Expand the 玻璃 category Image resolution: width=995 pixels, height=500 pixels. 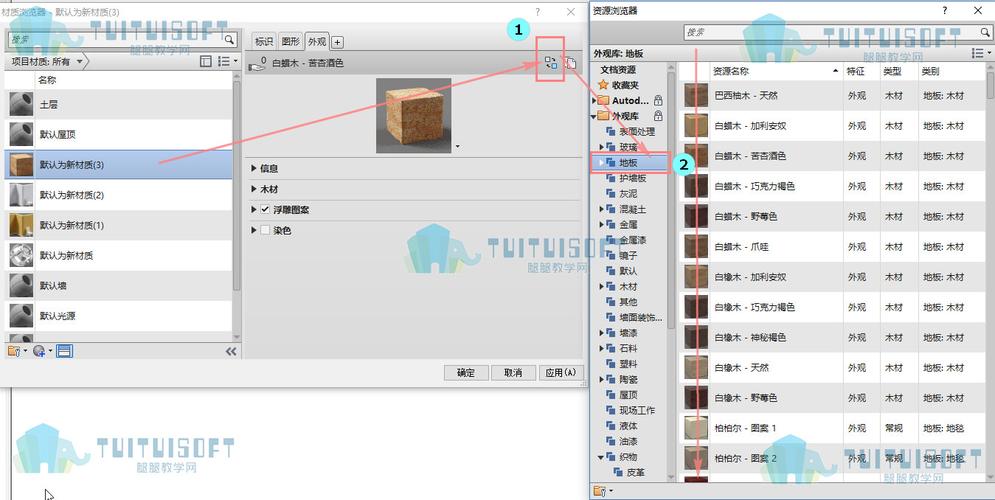[x=602, y=147]
